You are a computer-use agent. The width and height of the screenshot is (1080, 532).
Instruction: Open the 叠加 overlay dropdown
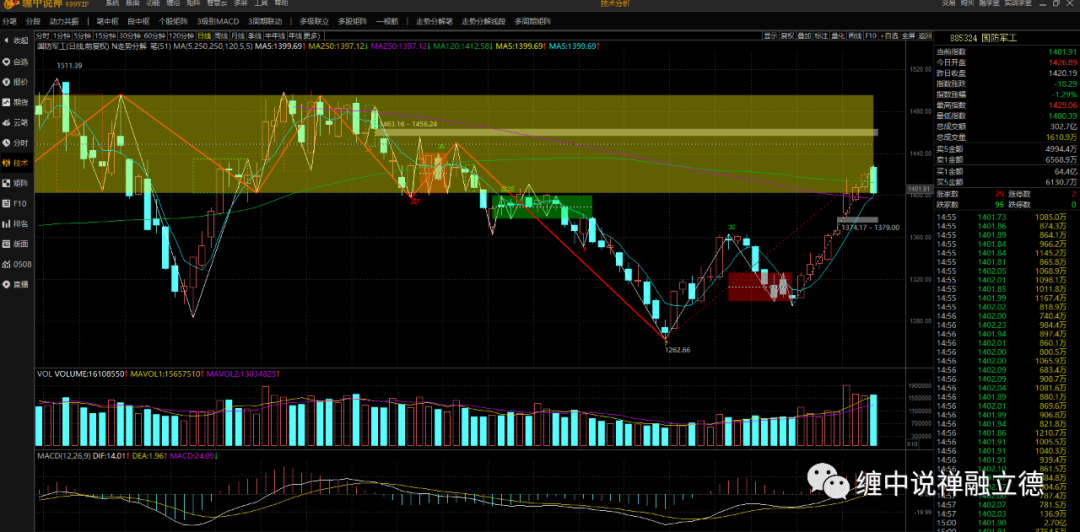point(804,36)
